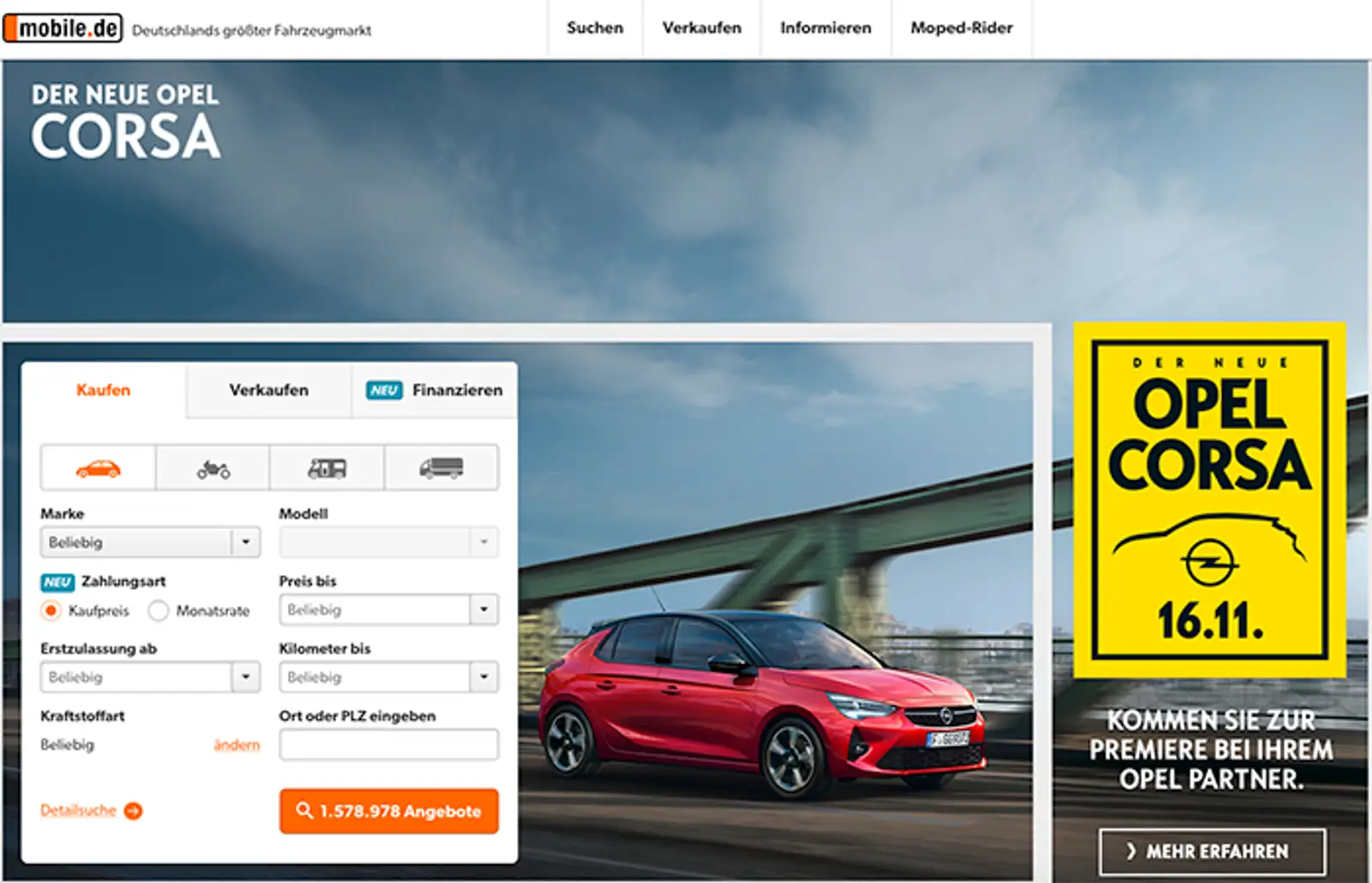Open the Informieren menu
The image size is (1372, 883).
tap(826, 28)
